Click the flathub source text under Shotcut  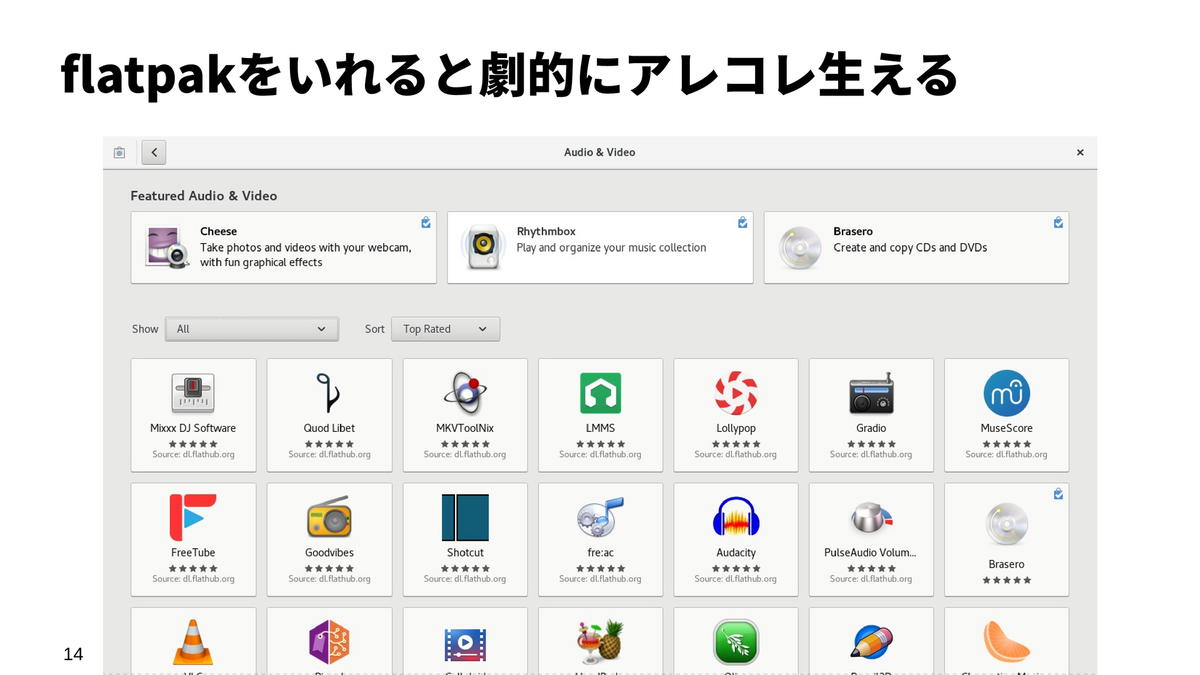[465, 579]
